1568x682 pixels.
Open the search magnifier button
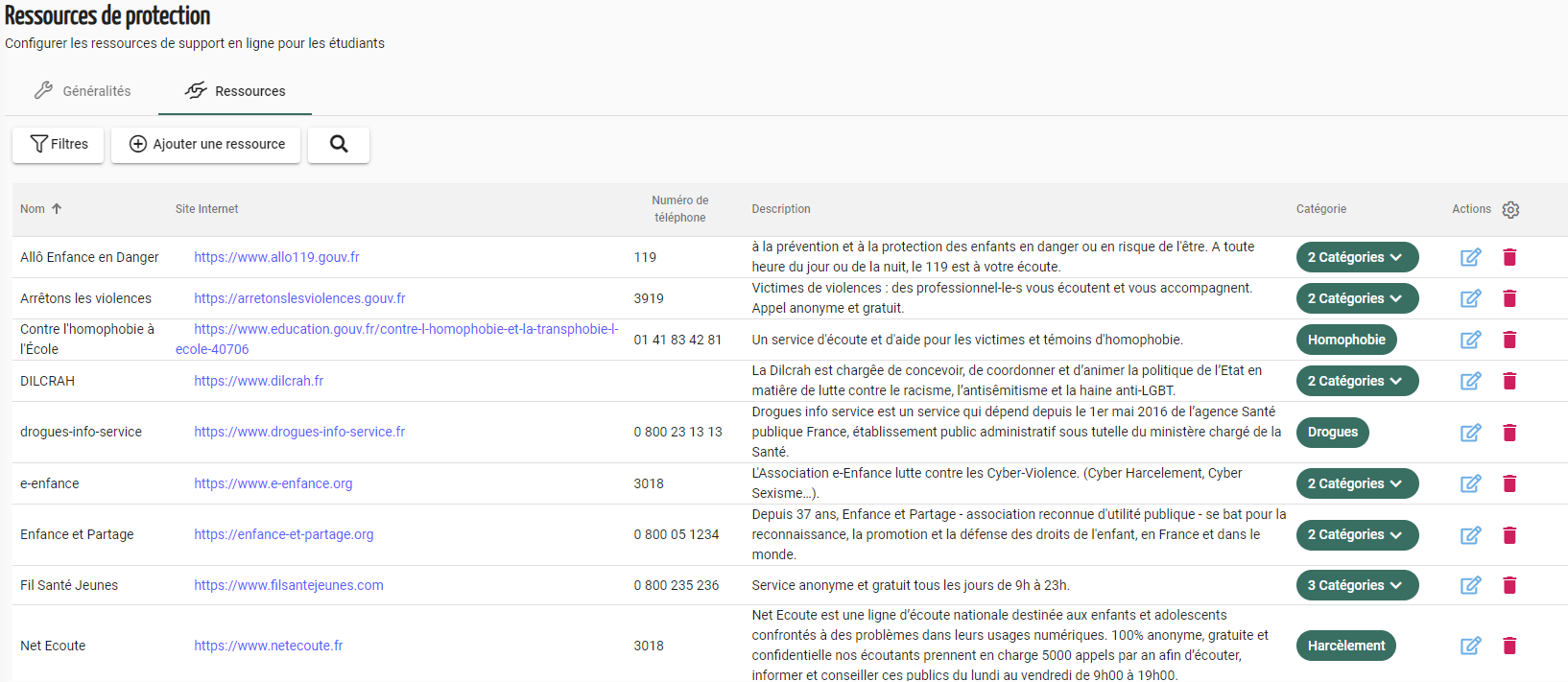(339, 144)
